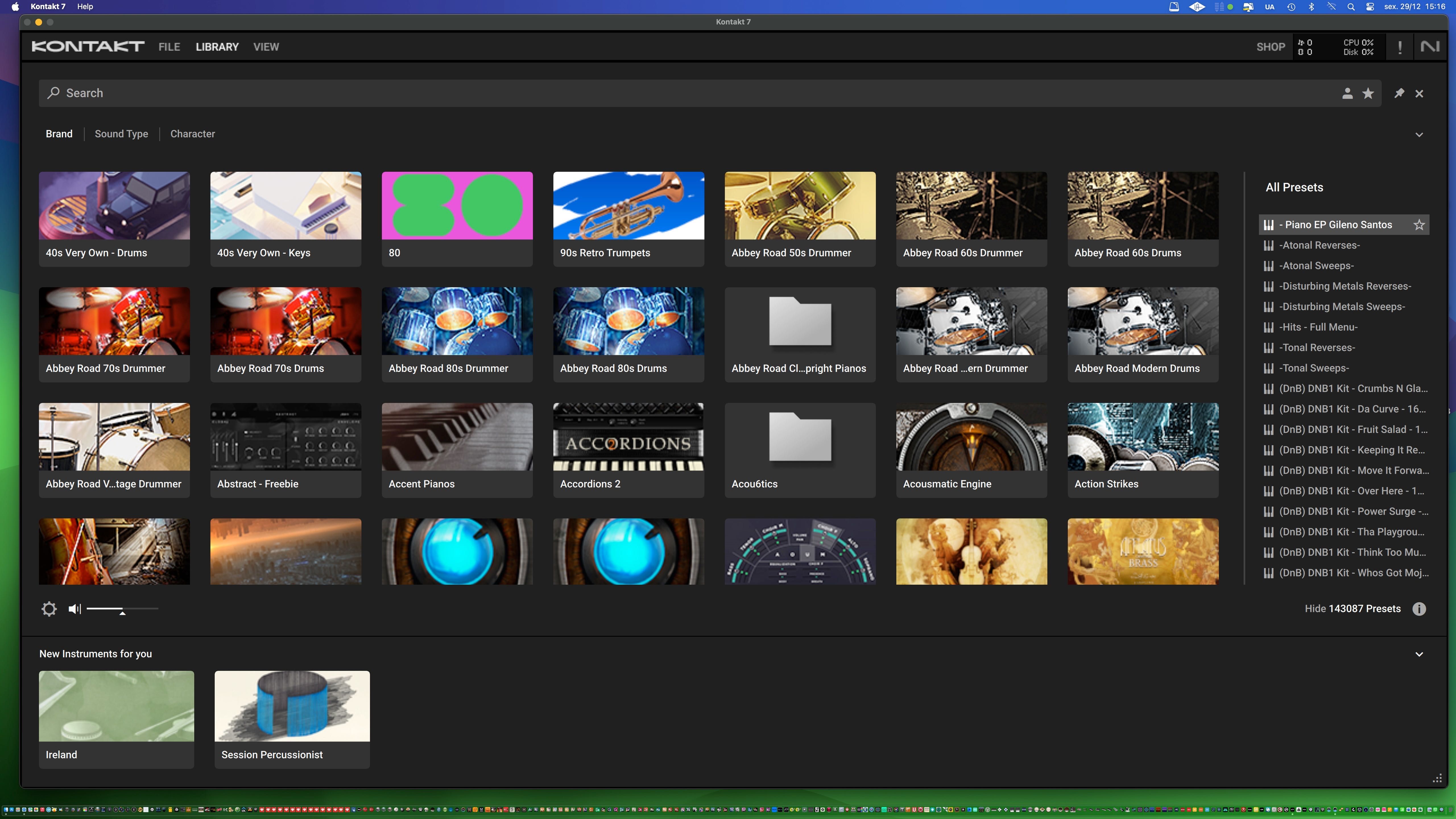The height and width of the screenshot is (819, 1456).
Task: Click Hide 143087 Presets
Action: click(x=1352, y=609)
